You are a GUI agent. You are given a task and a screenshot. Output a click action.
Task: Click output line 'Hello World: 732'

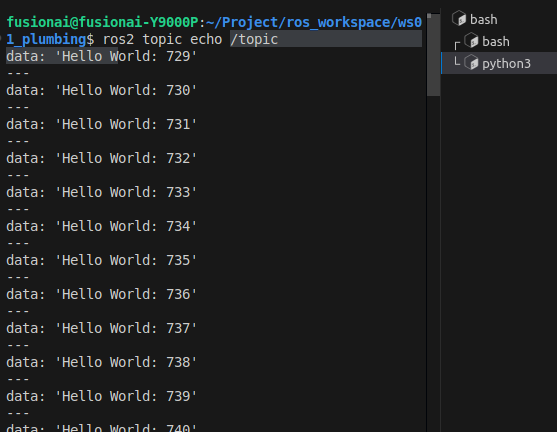coord(101,158)
